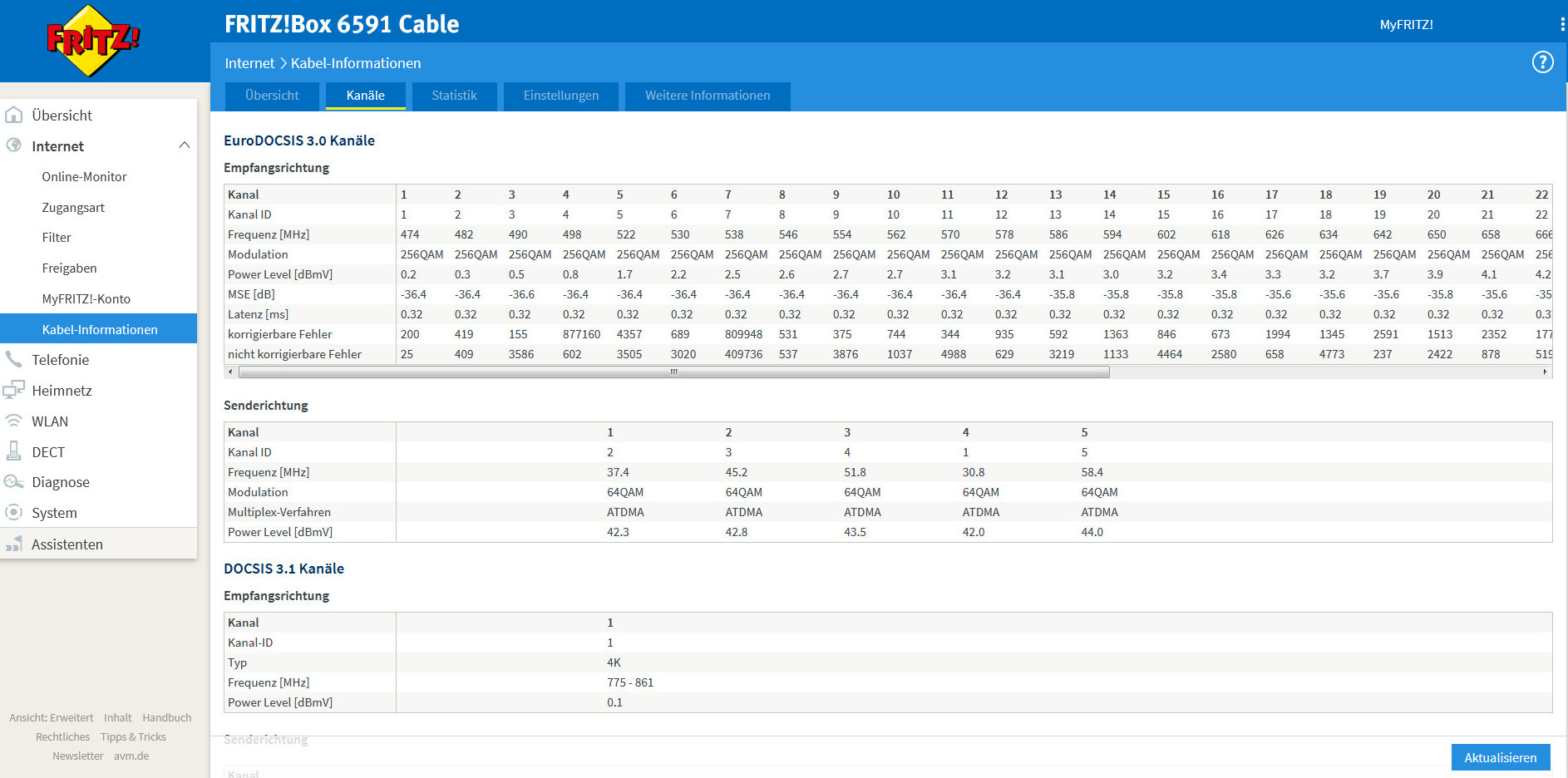The width and height of the screenshot is (1568, 778).
Task: Click the Inhalt footer link
Action: pos(117,717)
